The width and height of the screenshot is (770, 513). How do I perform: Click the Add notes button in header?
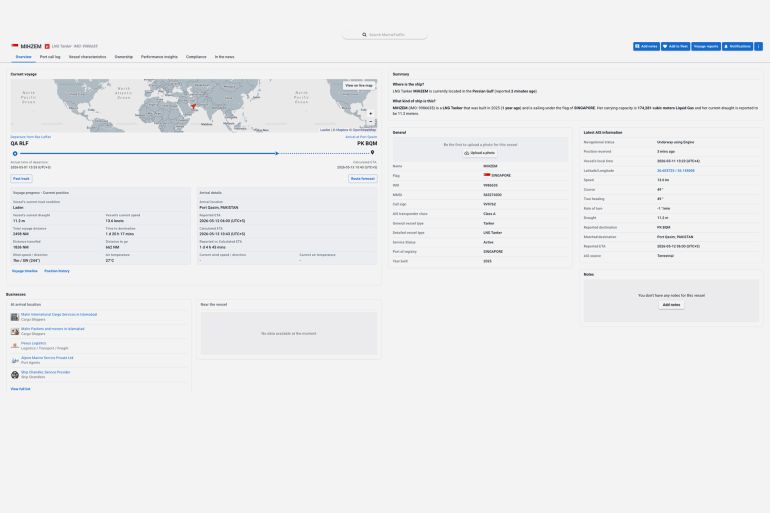click(646, 46)
